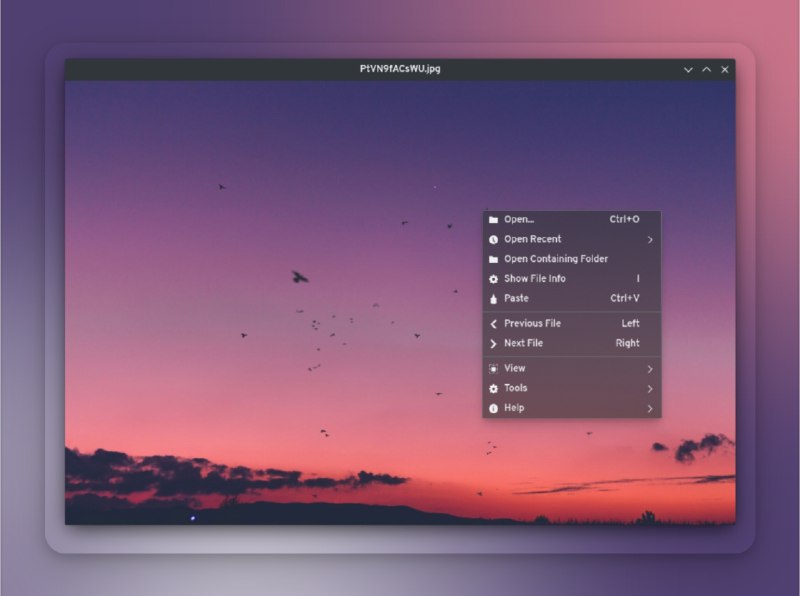This screenshot has height=596, width=800.
Task: Expand the Tools submenu arrow
Action: [650, 389]
